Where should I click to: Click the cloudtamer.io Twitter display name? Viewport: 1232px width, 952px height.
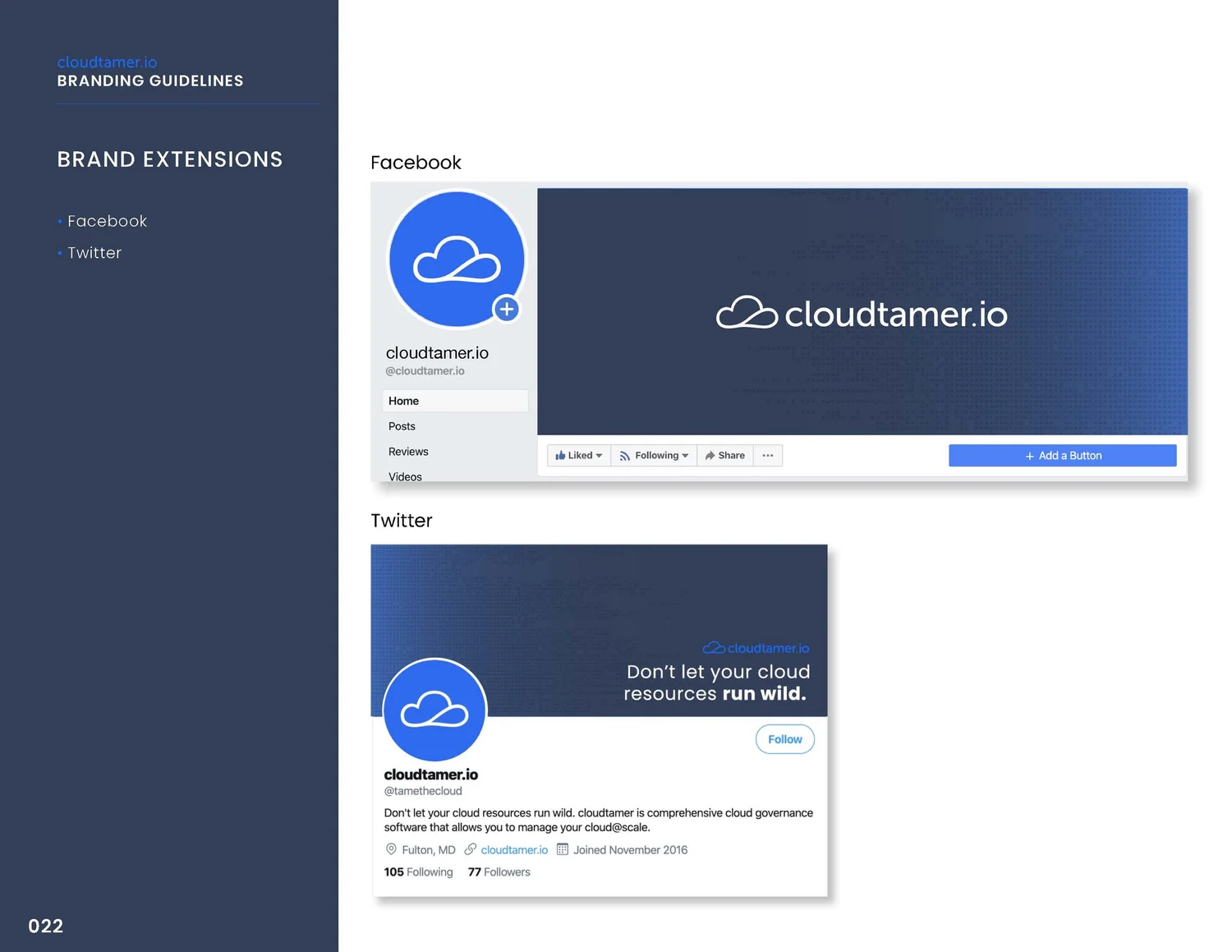point(431,775)
